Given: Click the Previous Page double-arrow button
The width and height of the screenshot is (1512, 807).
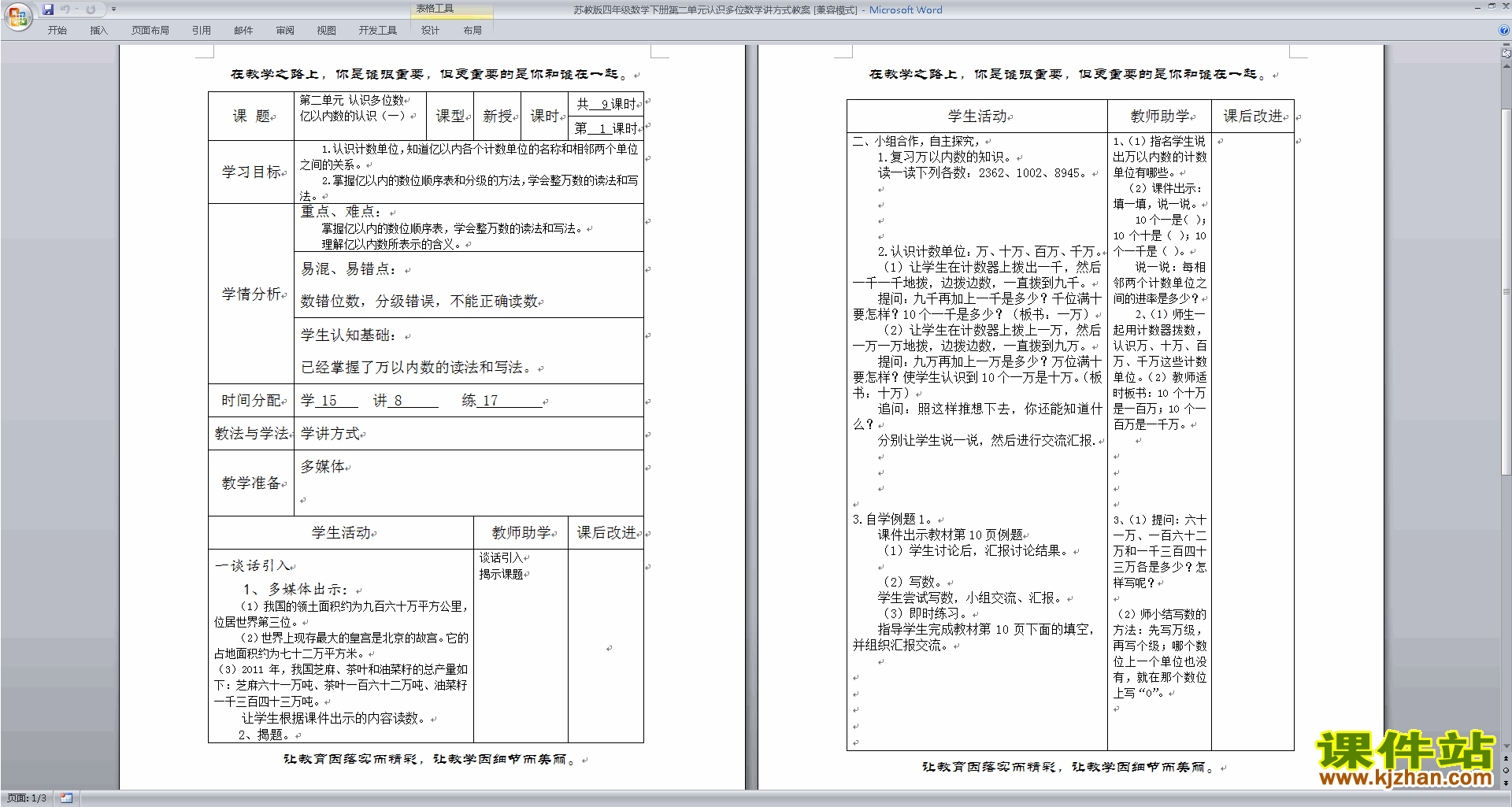Looking at the screenshot, I should (x=1506, y=758).
